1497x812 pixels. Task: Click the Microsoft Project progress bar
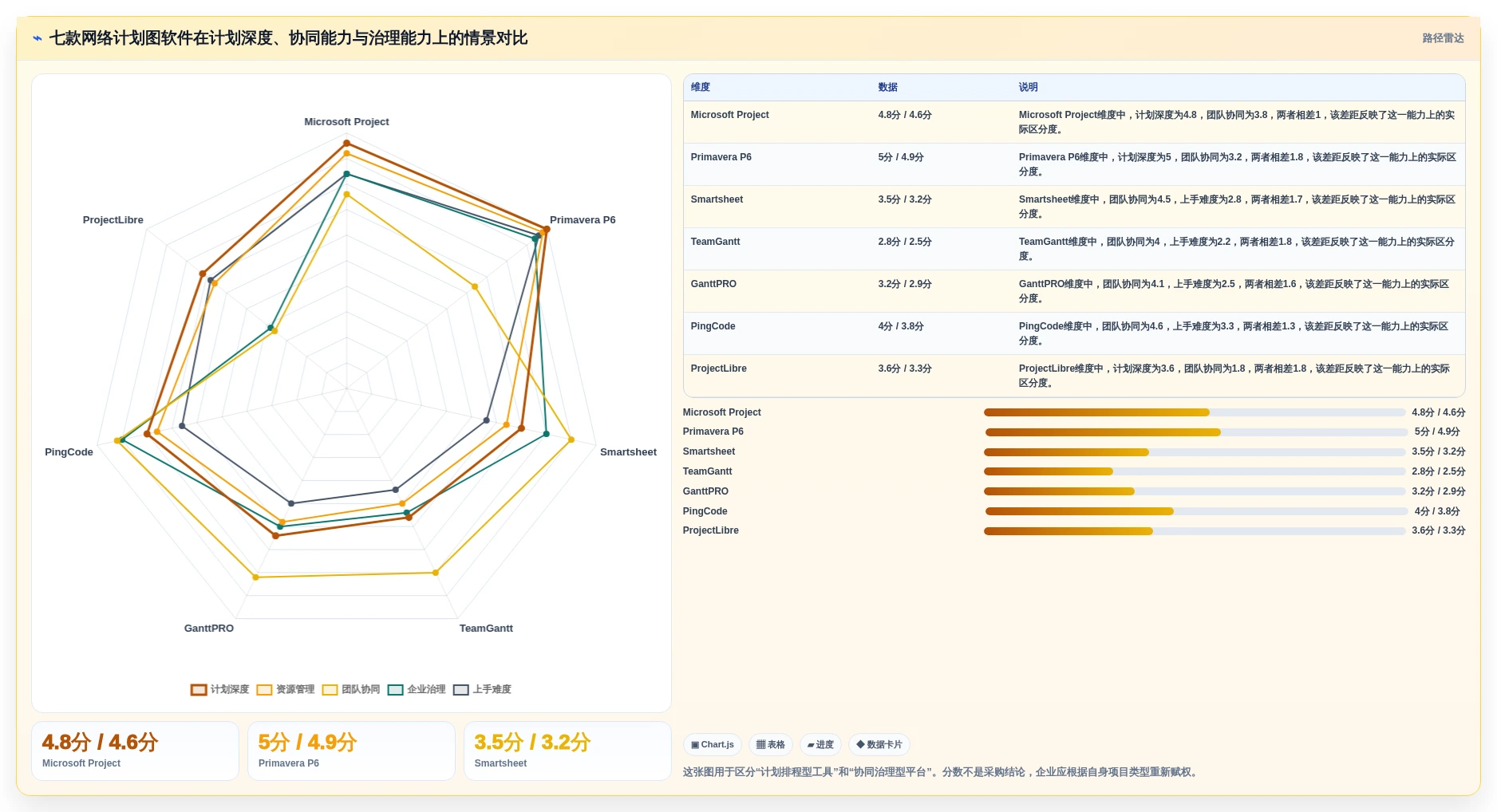pyautogui.click(x=1195, y=412)
